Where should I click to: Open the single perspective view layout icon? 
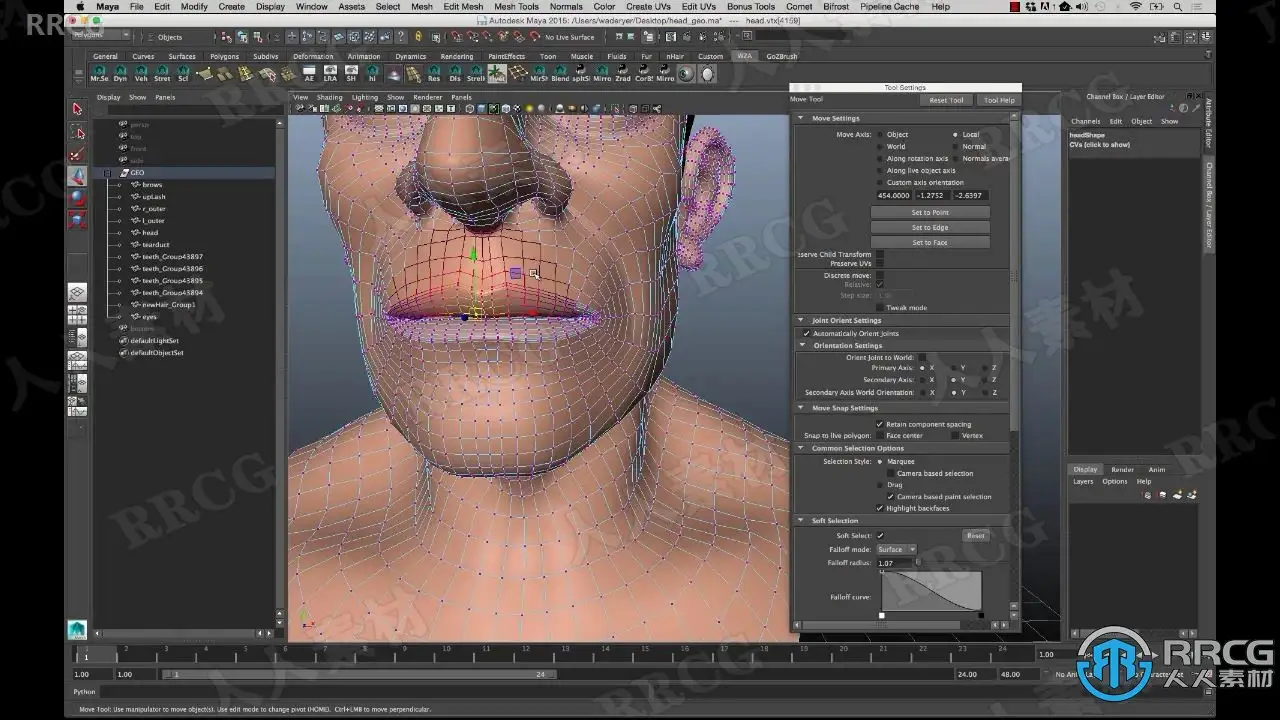coord(77,293)
